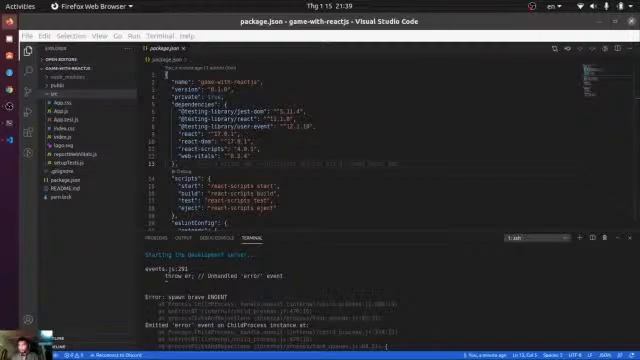The height and width of the screenshot is (360, 640).
Task: Open yarn.lock file in explorer
Action: 61,197
